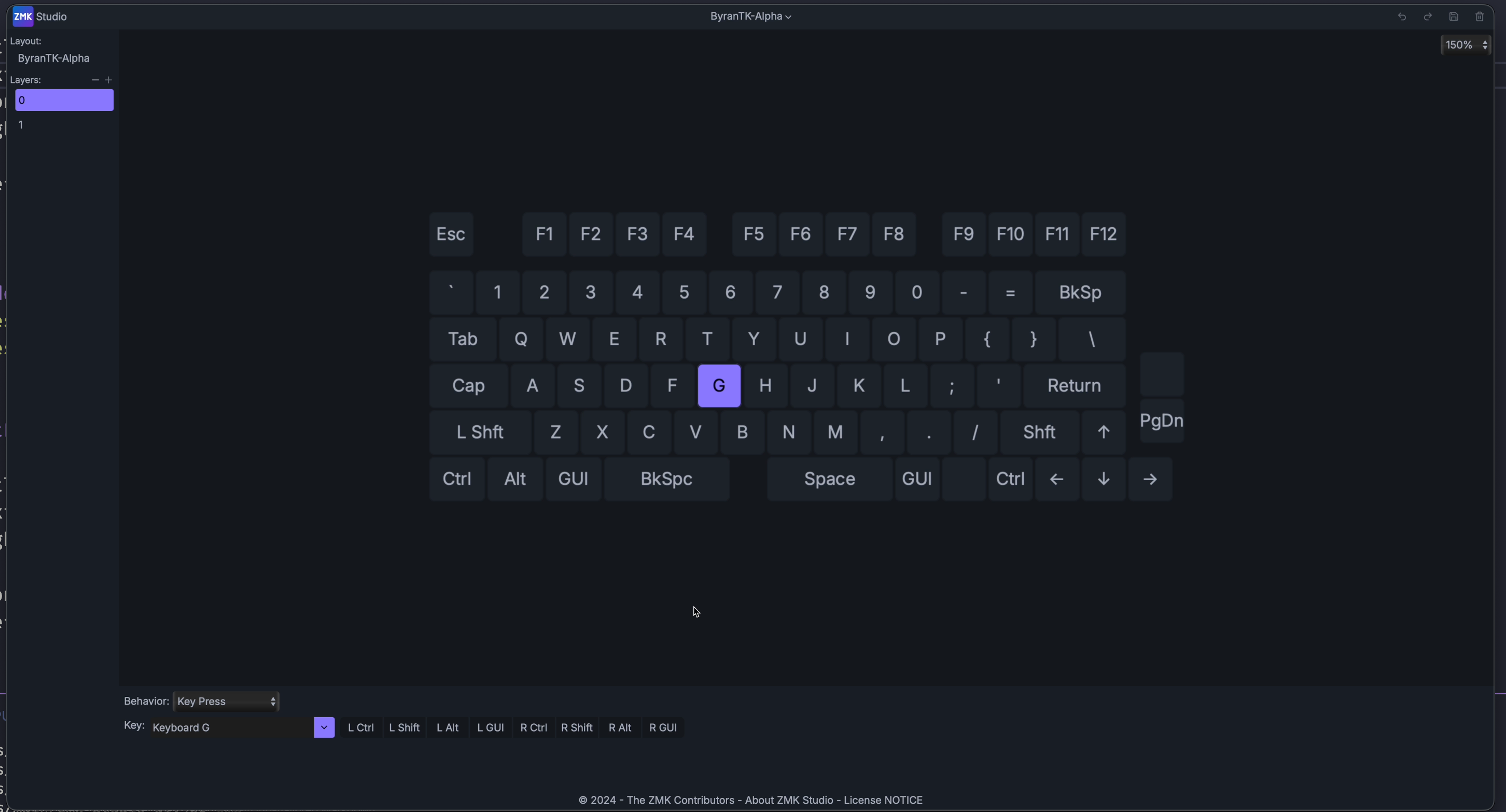Select the { bracket key
The width and height of the screenshot is (1506, 812).
pyautogui.click(x=987, y=339)
